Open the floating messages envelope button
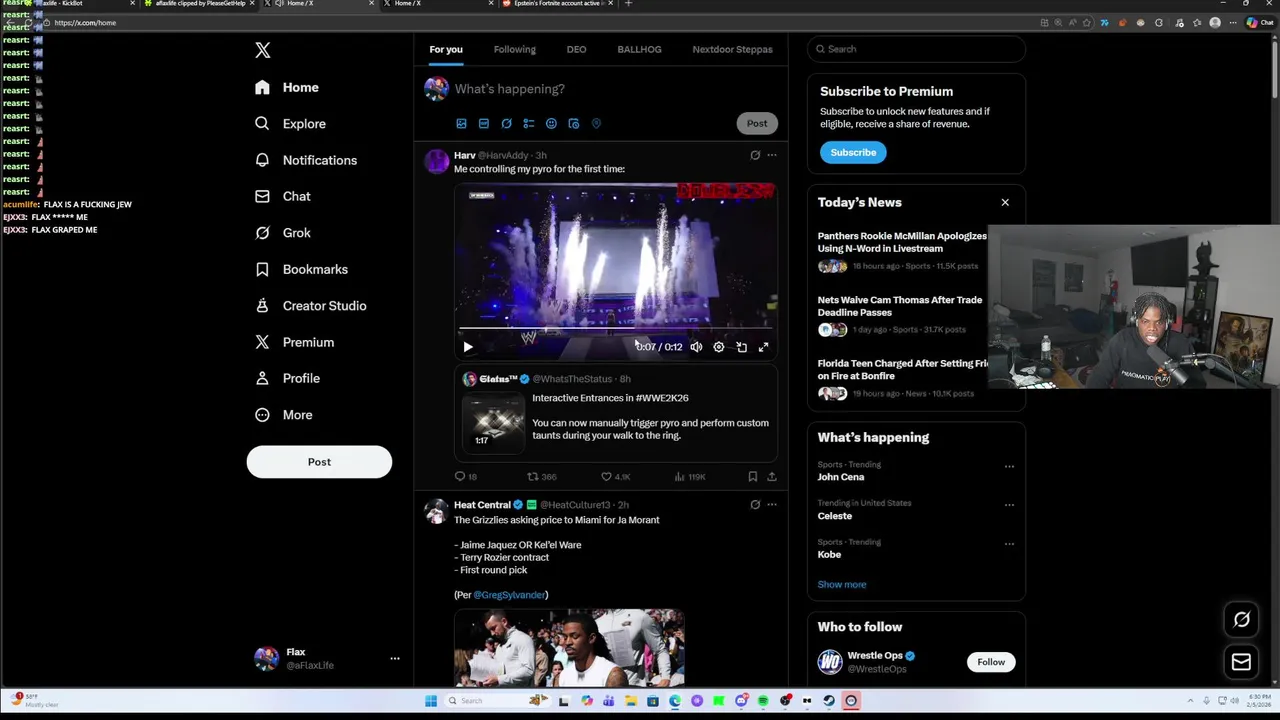This screenshot has width=1280, height=720. [1241, 662]
